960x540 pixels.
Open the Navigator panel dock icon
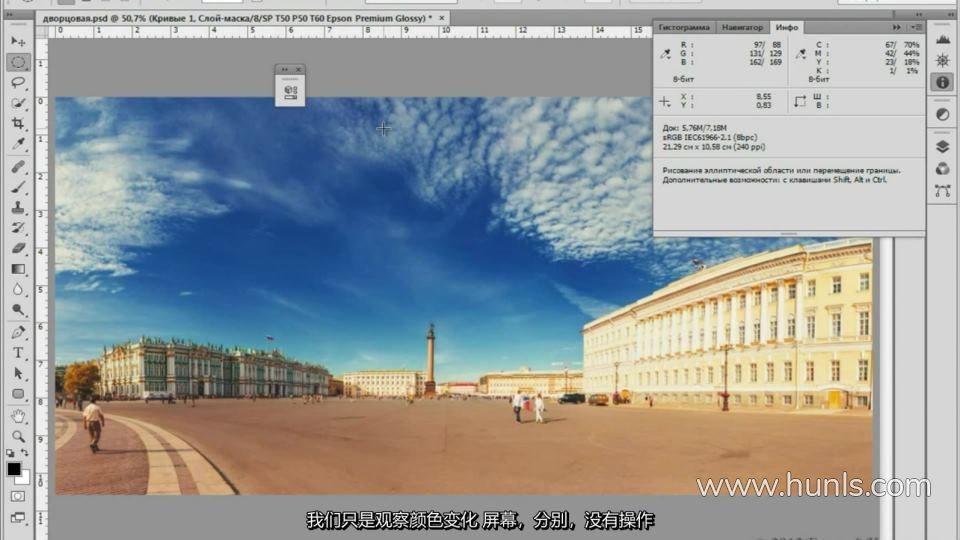[x=942, y=61]
